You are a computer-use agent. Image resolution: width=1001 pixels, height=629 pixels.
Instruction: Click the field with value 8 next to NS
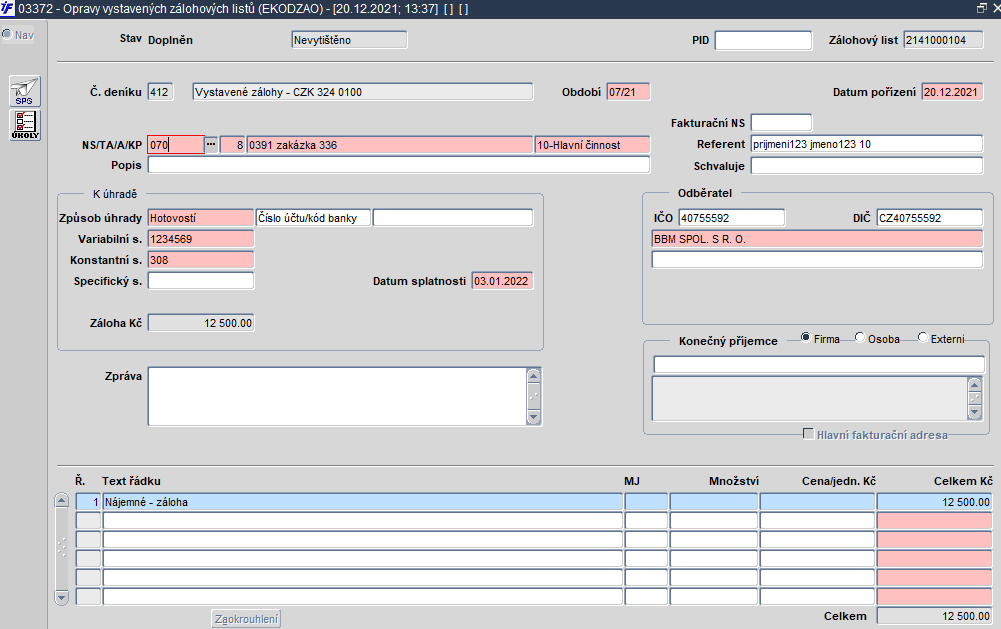(232, 145)
